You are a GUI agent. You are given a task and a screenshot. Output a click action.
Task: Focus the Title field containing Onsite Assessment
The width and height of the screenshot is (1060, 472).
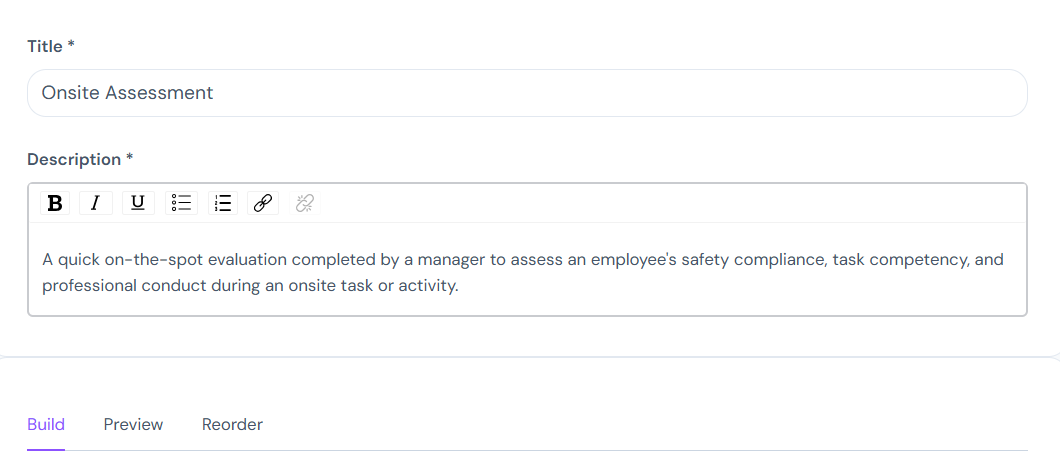[527, 93]
